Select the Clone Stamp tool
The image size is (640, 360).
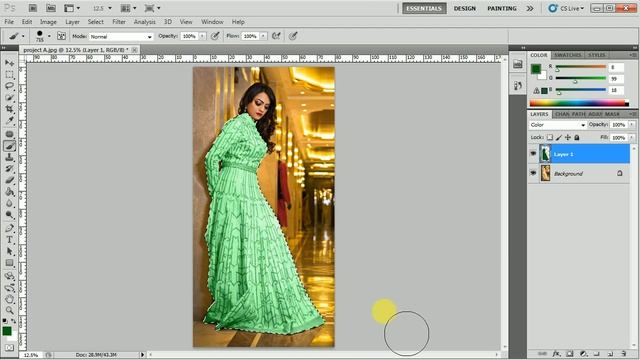tap(9, 157)
